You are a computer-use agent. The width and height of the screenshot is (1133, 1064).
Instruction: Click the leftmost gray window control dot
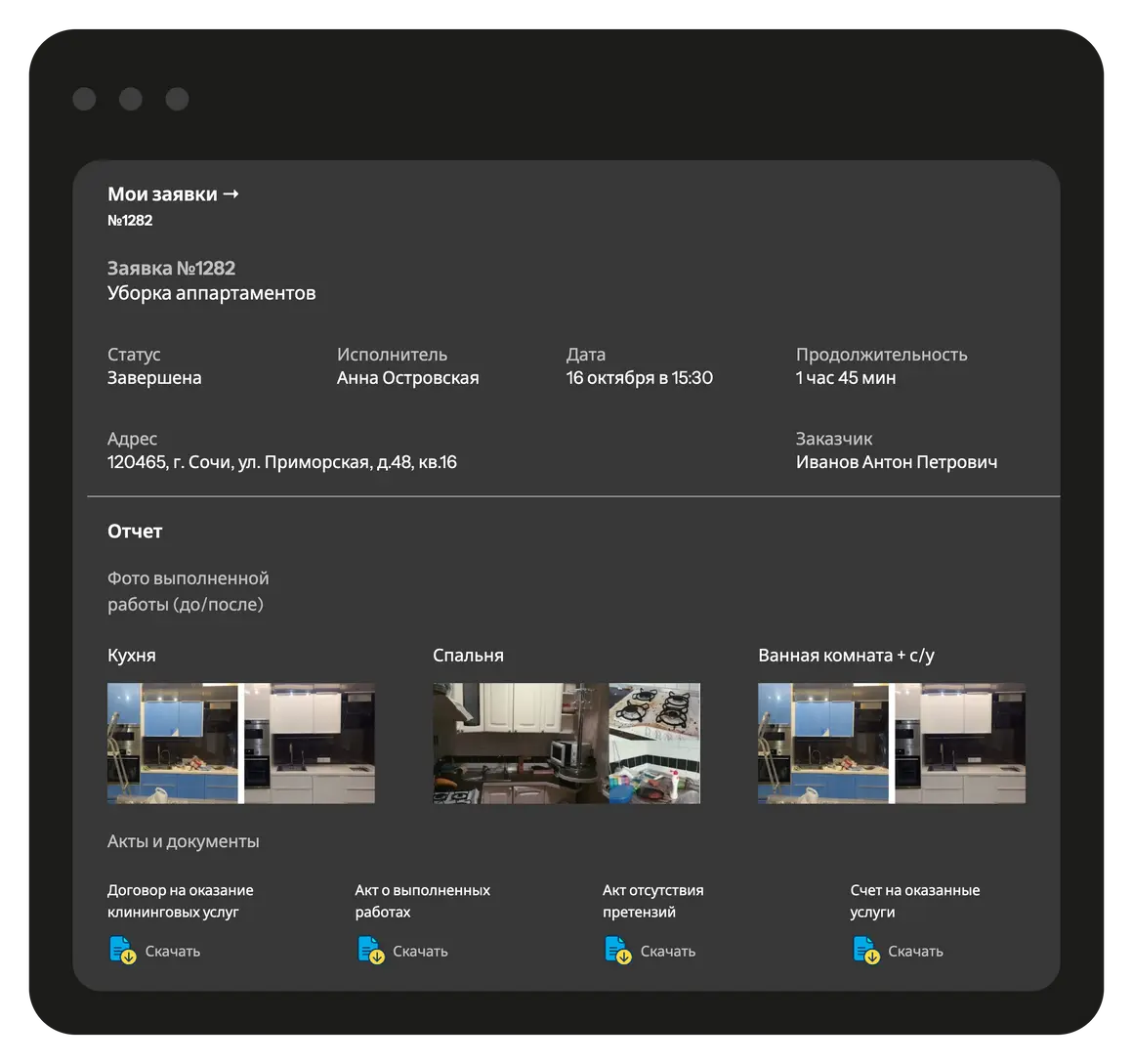click(x=84, y=99)
